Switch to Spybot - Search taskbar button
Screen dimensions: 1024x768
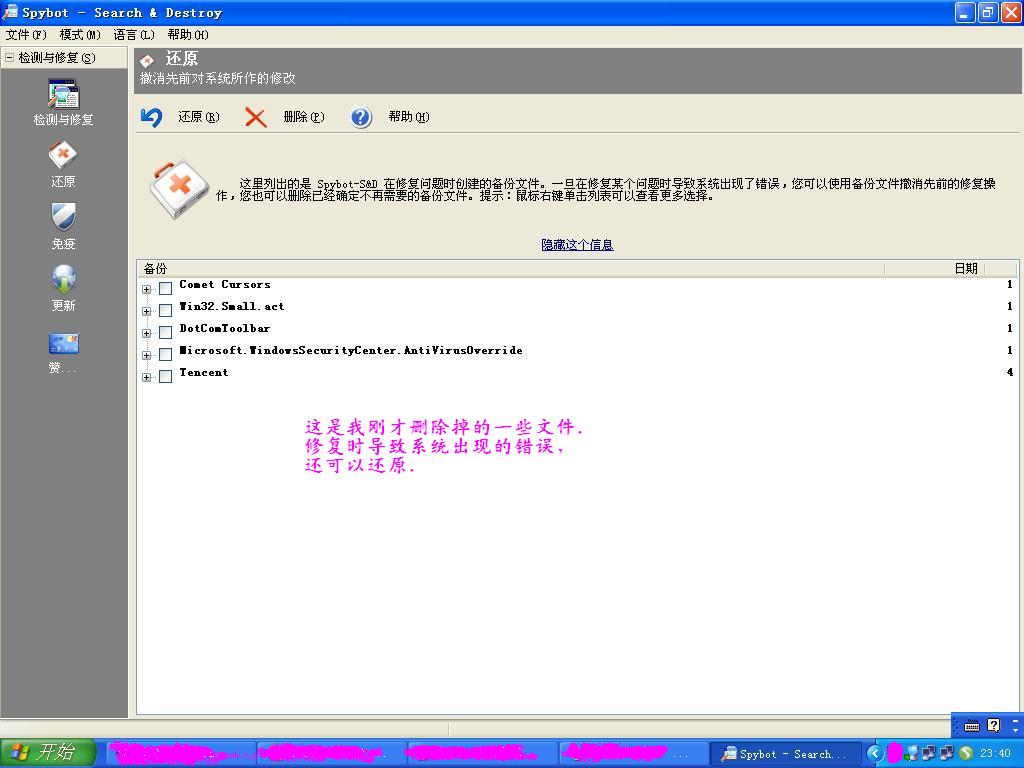coord(787,754)
